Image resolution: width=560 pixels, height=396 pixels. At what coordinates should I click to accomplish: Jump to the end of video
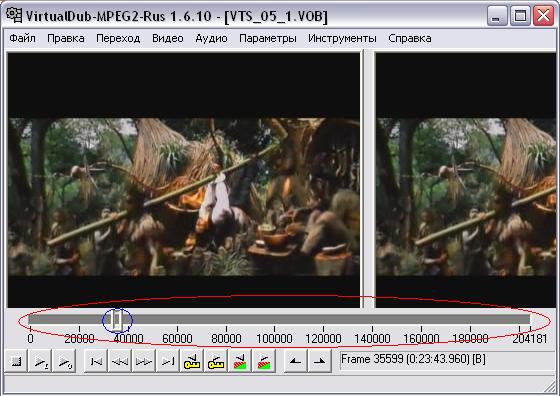168,361
